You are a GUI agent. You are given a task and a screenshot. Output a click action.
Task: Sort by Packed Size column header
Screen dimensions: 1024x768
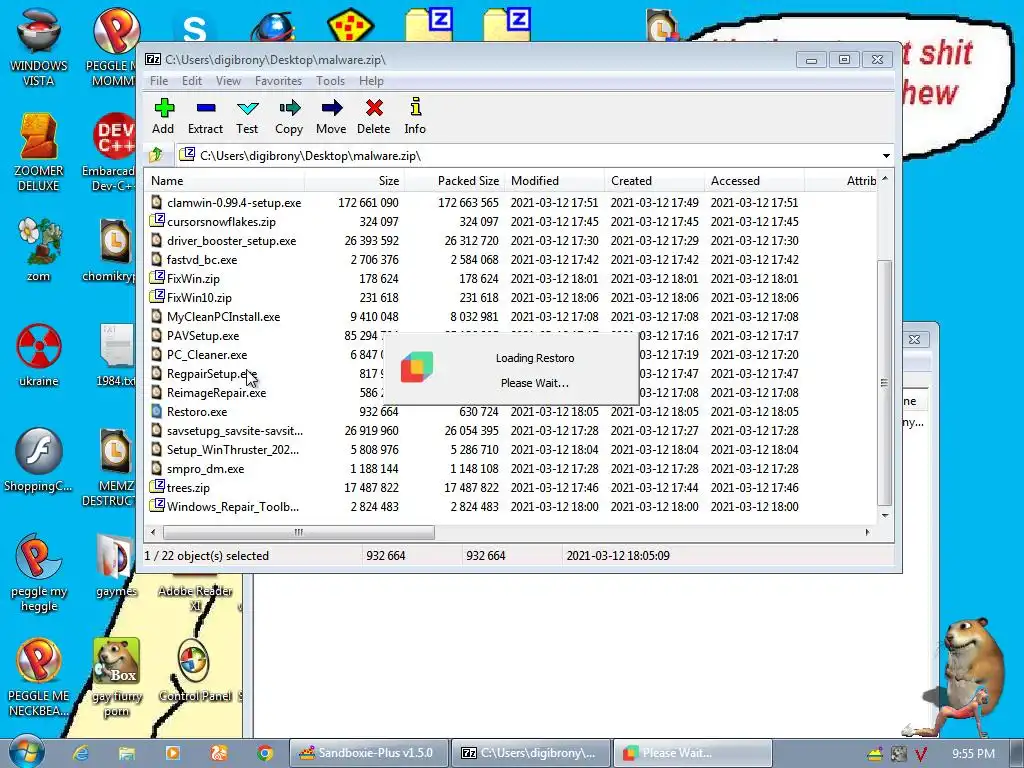point(454,181)
